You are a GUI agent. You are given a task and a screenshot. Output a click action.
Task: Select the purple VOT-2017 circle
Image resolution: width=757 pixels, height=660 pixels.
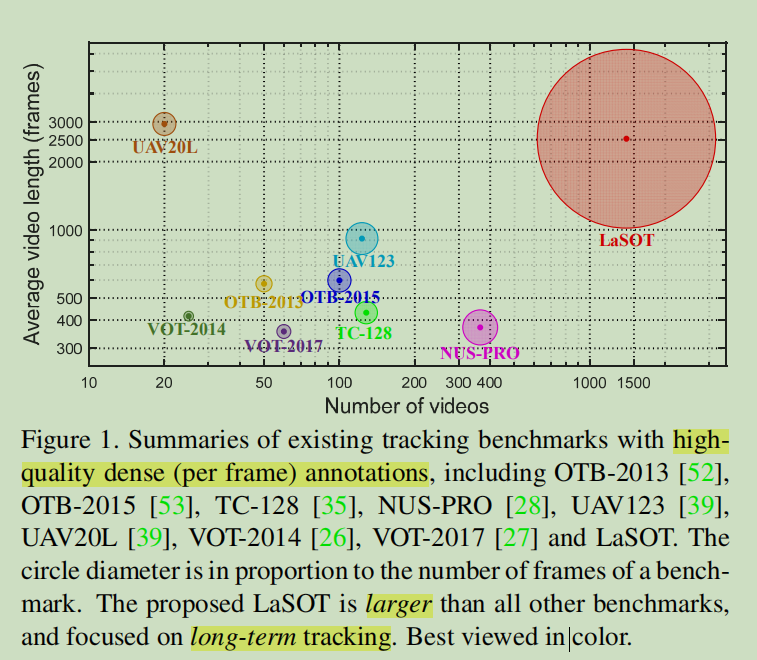(x=284, y=332)
